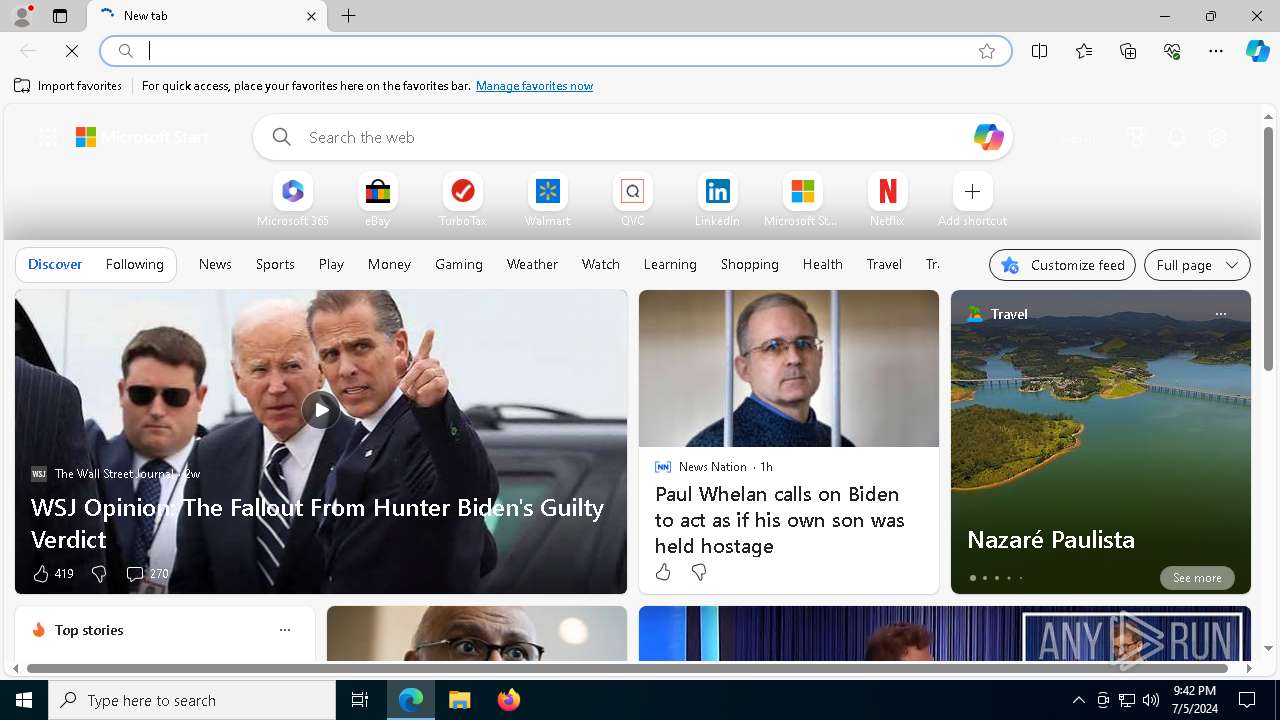Click the taskbar volume icon
Screen dimensions: 1280x720
[1151, 700]
